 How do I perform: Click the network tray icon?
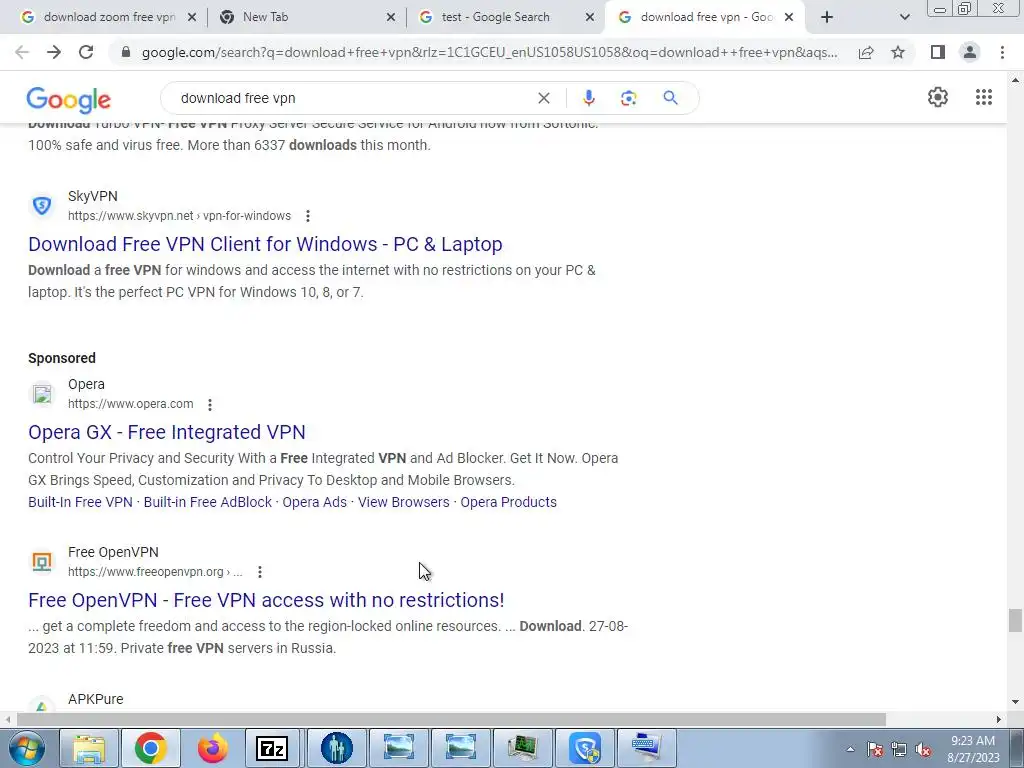pyautogui.click(x=899, y=750)
